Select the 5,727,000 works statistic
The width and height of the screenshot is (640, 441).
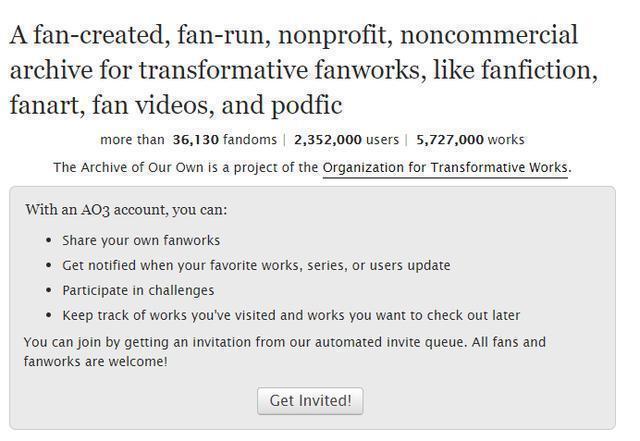[x=470, y=140]
